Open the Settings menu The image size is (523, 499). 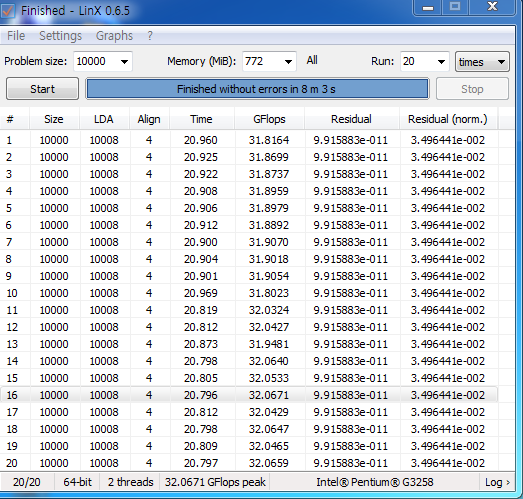tap(60, 36)
